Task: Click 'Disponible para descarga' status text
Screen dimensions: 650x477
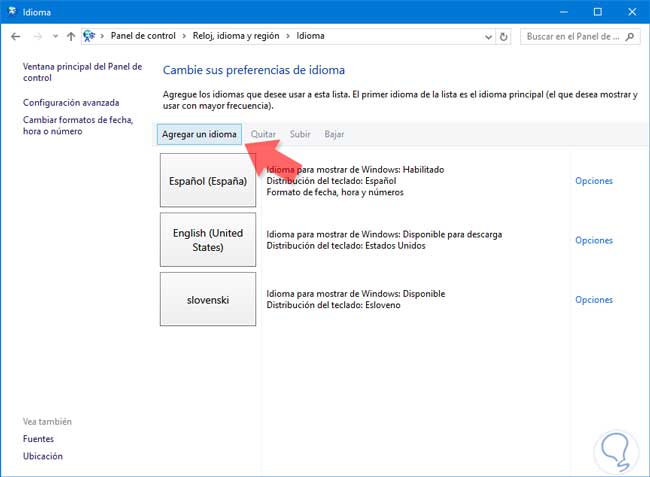Action: point(452,234)
